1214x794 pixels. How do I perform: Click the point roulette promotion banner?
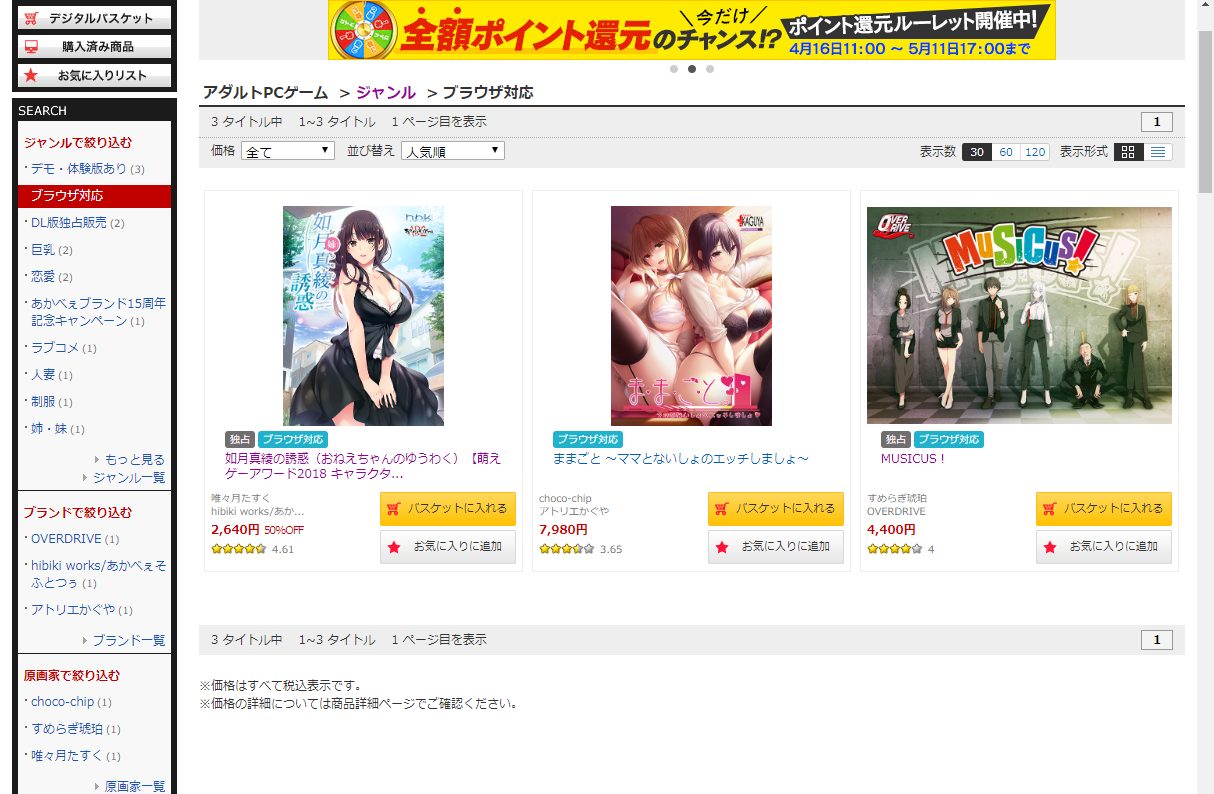(691, 30)
